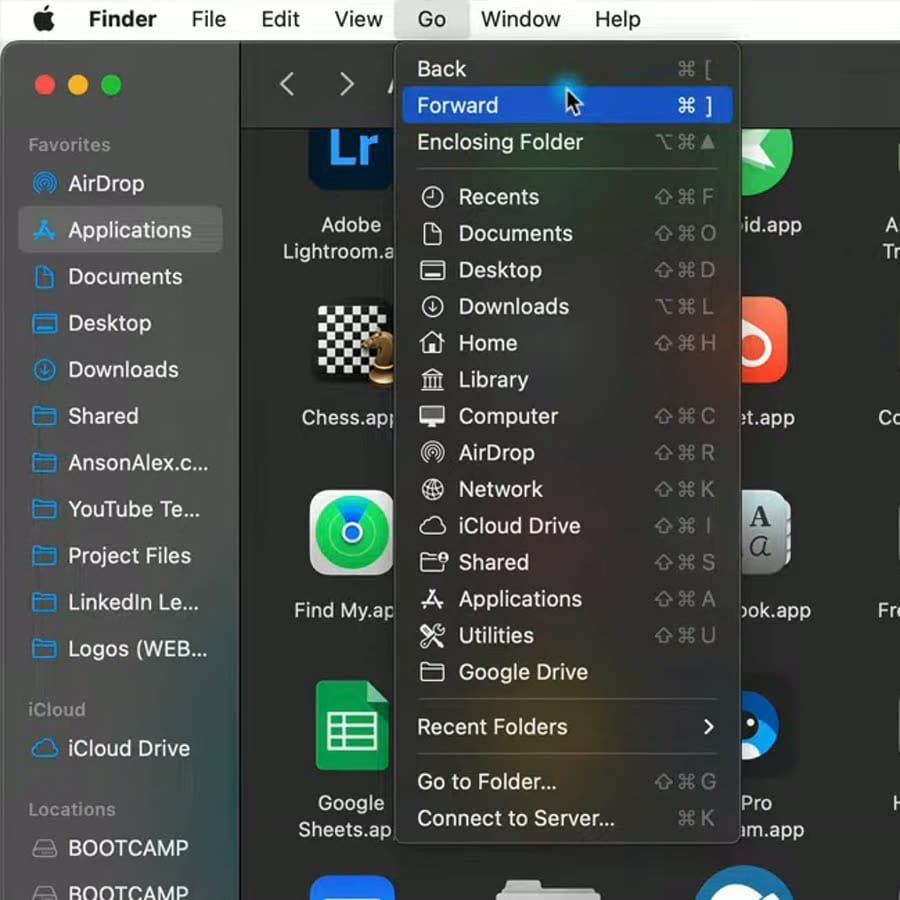Screen dimensions: 900x900
Task: Close the open Go menu
Action: click(x=432, y=19)
